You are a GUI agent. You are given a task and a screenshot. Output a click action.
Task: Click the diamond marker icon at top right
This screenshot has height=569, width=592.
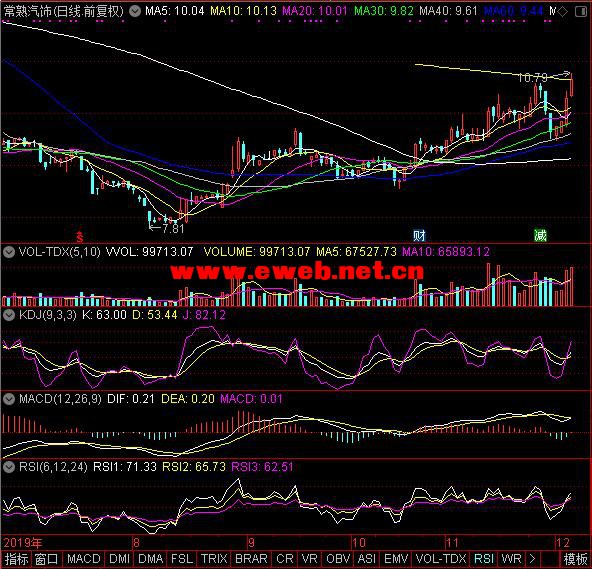point(562,12)
